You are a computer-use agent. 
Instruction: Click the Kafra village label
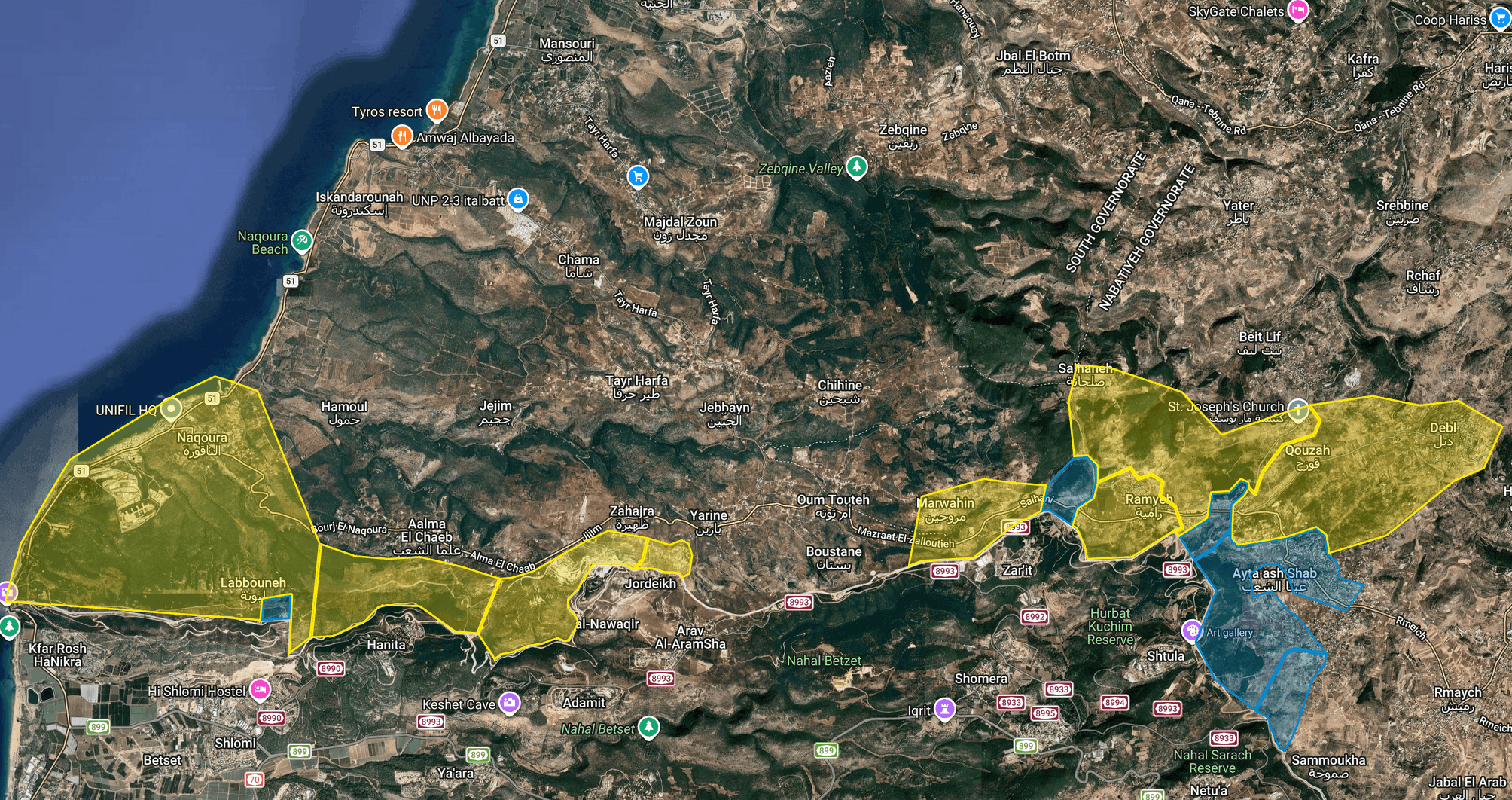(1364, 65)
